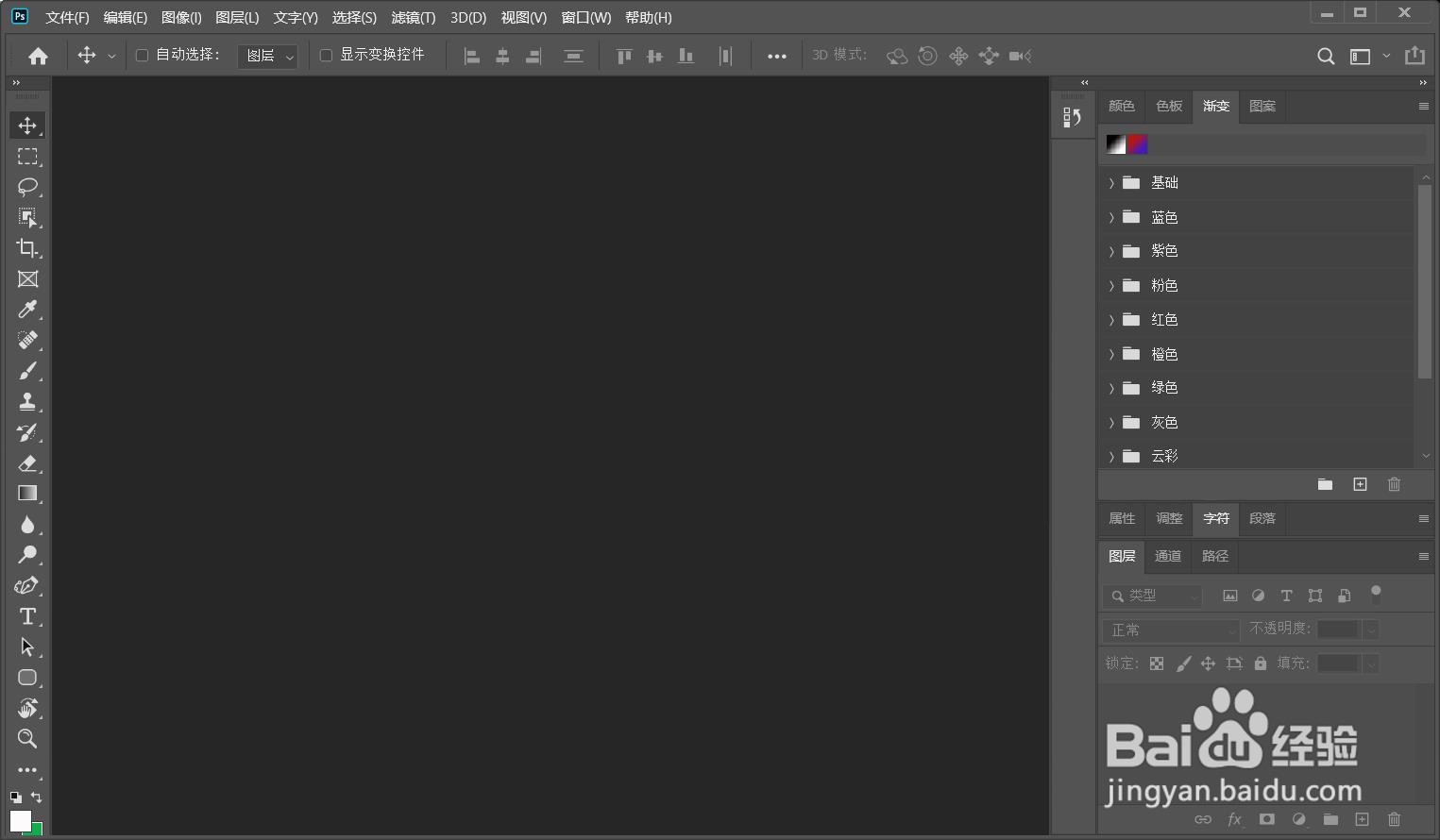Image resolution: width=1440 pixels, height=840 pixels.
Task: Open the 图层 auto-select dropdown
Action: [268, 57]
